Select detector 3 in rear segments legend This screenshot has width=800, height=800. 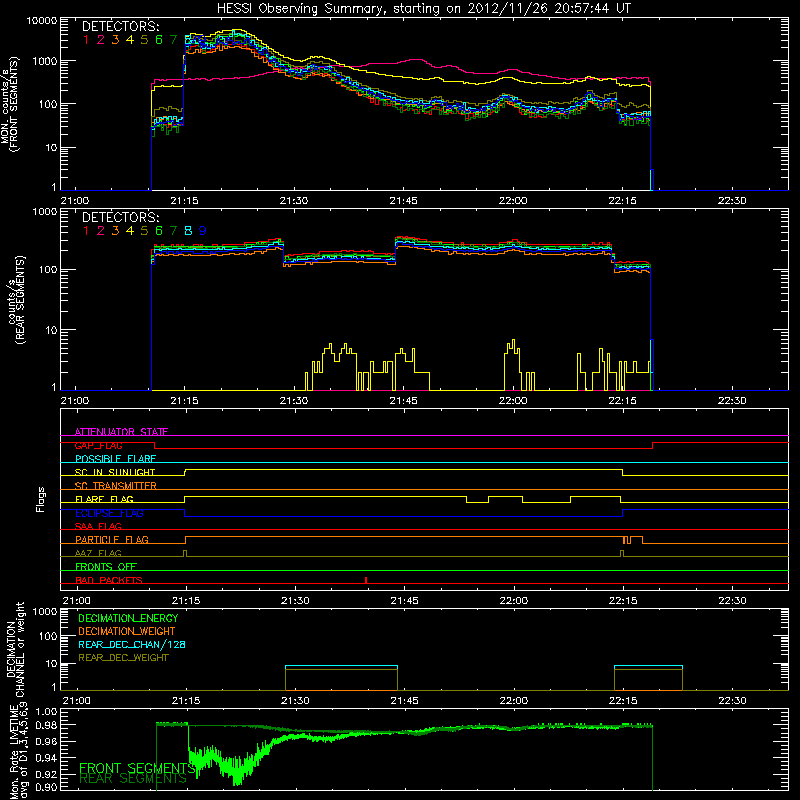point(115,231)
